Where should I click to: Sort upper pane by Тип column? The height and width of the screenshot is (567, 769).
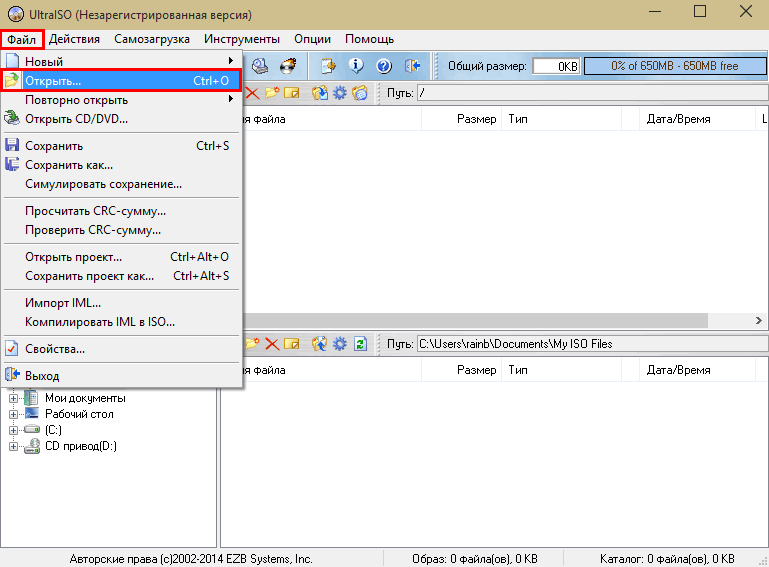[x=561, y=119]
